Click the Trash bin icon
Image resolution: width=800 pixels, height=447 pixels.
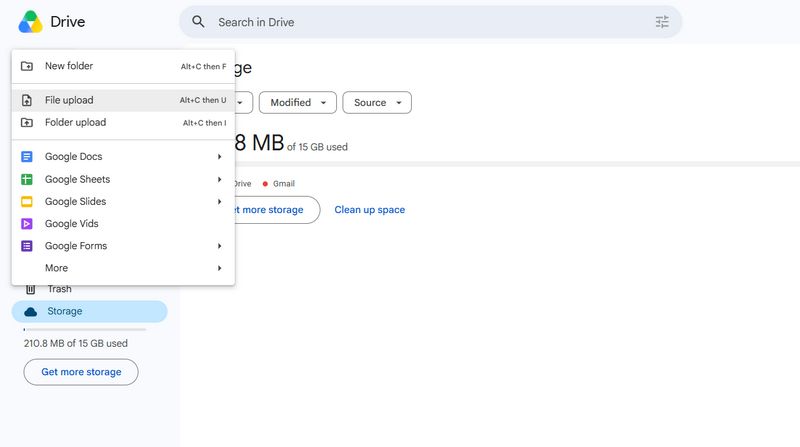[x=31, y=289]
